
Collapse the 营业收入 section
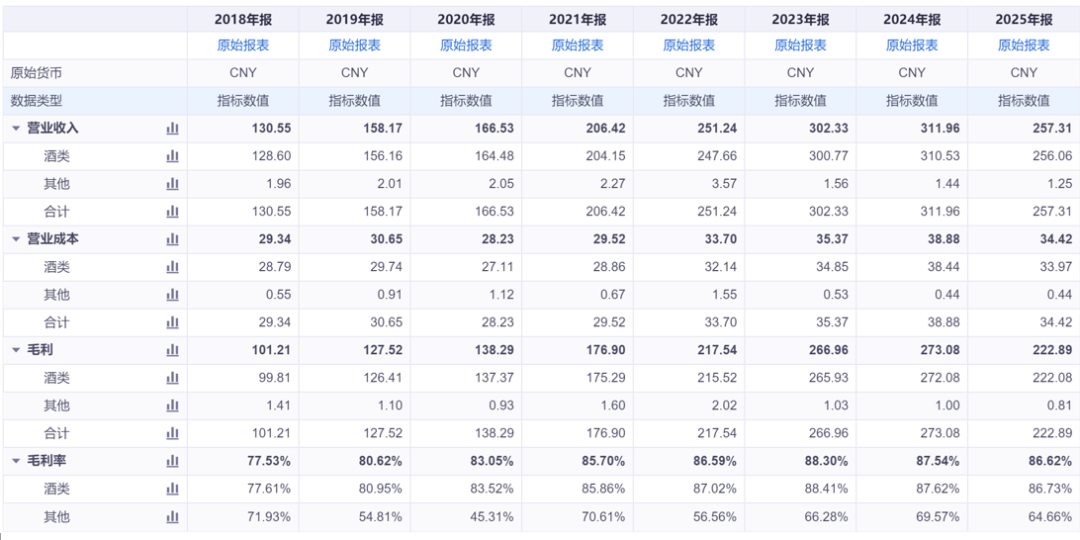(x=16, y=128)
